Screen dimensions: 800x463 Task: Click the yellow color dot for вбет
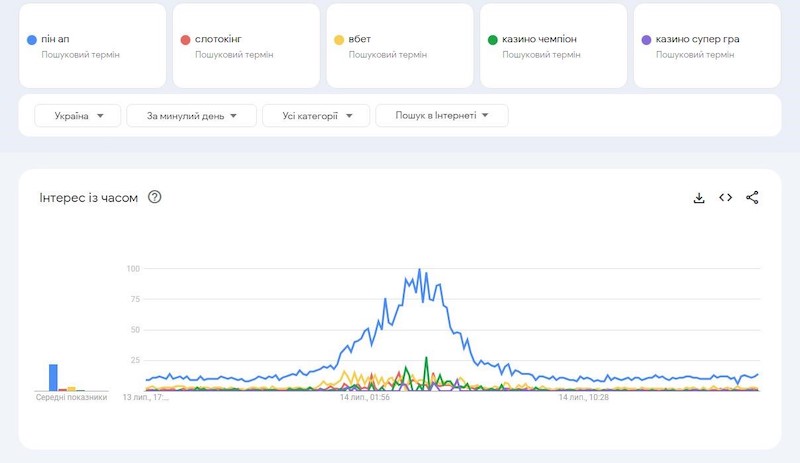point(339,40)
